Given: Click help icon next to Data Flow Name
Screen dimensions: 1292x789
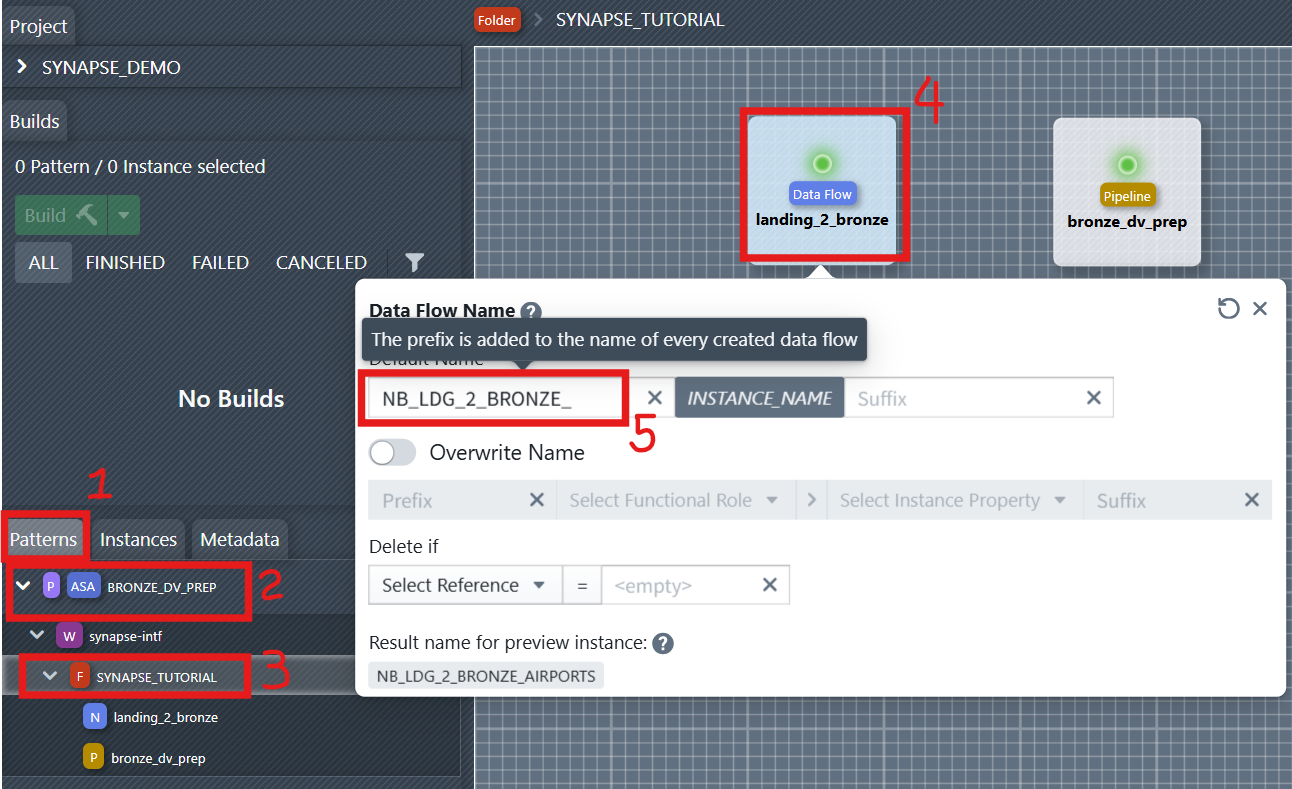Looking at the screenshot, I should click(531, 312).
